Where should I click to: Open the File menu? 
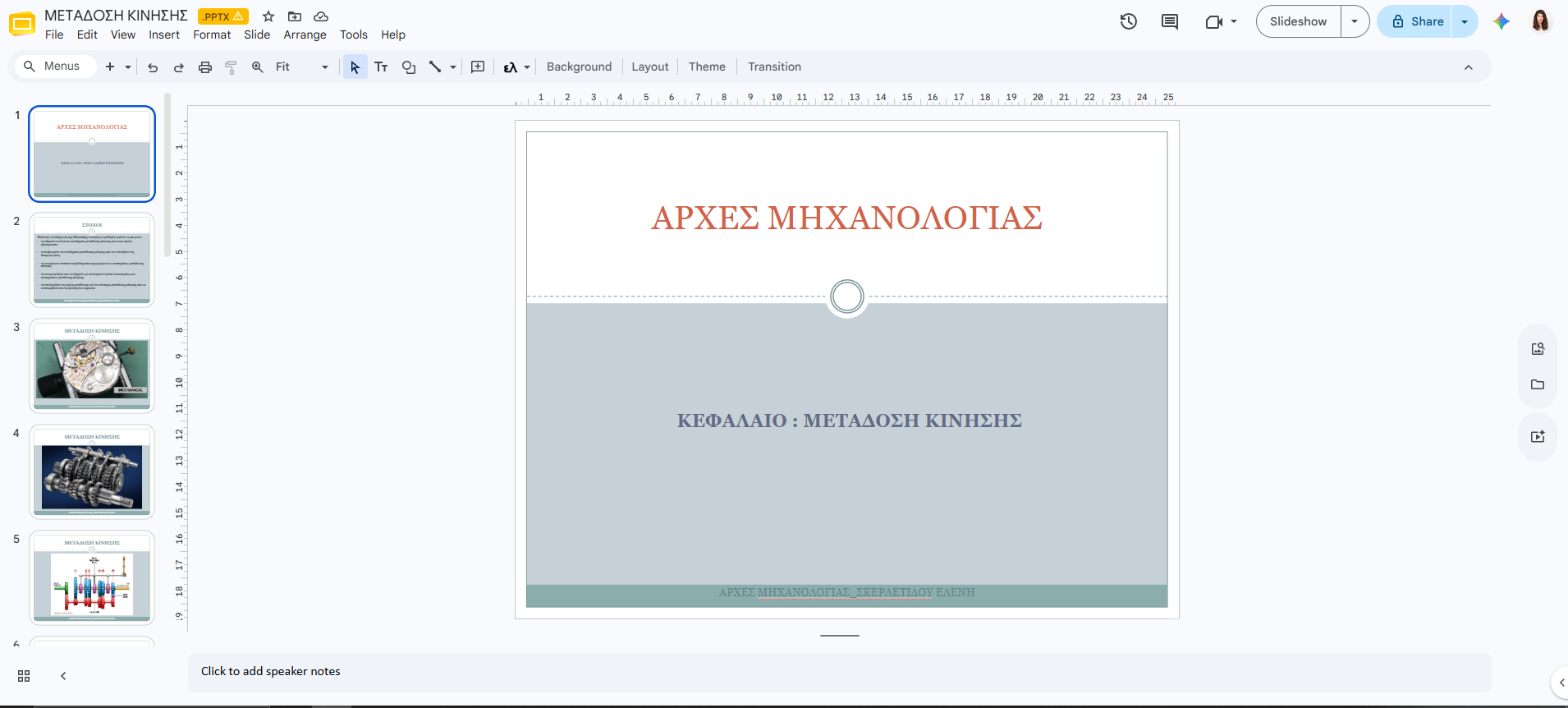pos(54,34)
